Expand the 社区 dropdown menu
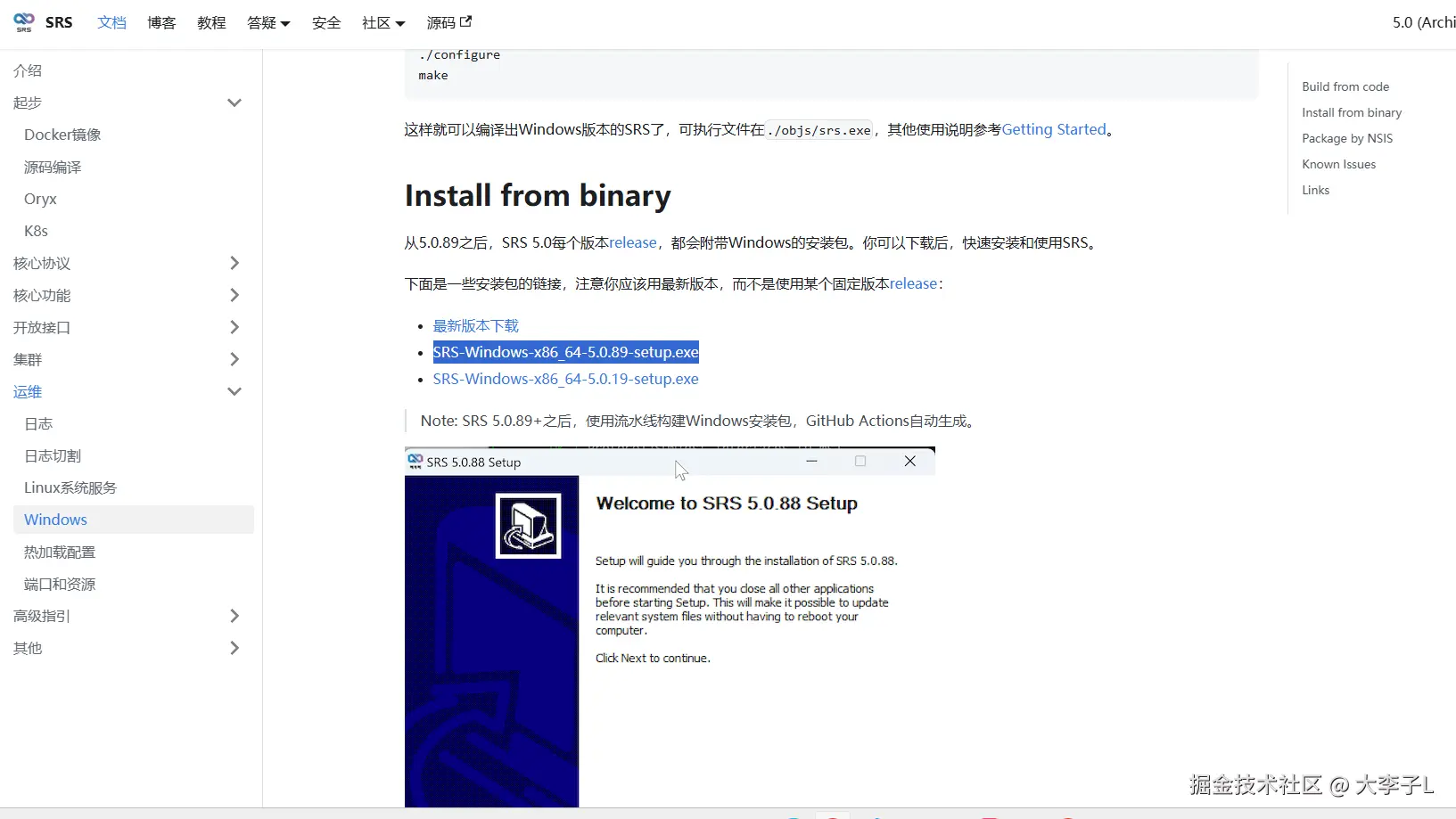1456x819 pixels. click(383, 23)
